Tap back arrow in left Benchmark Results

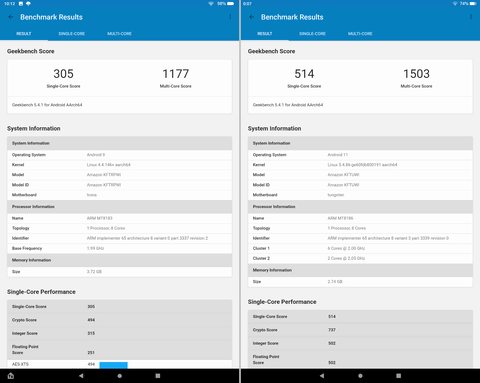(x=11, y=17)
